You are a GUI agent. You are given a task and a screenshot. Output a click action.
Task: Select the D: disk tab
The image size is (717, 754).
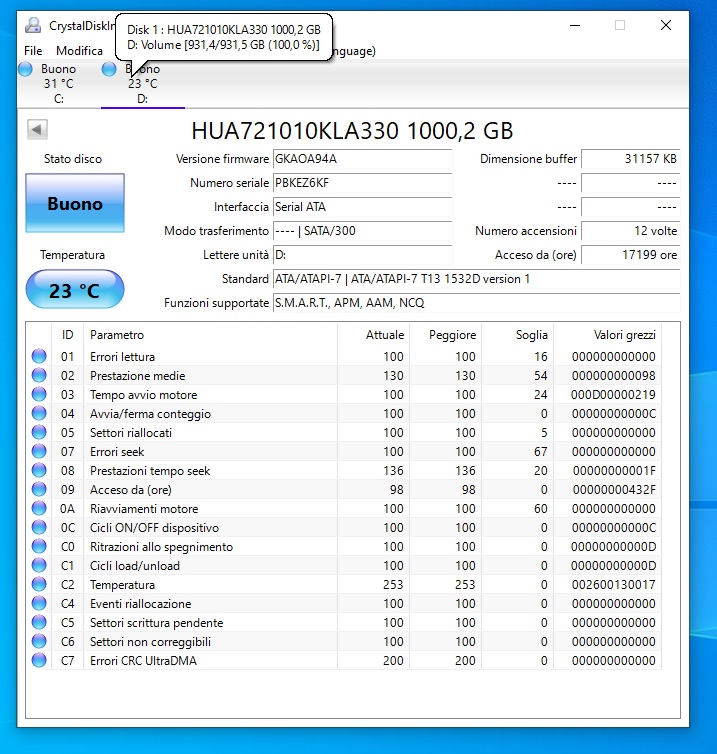(x=143, y=84)
